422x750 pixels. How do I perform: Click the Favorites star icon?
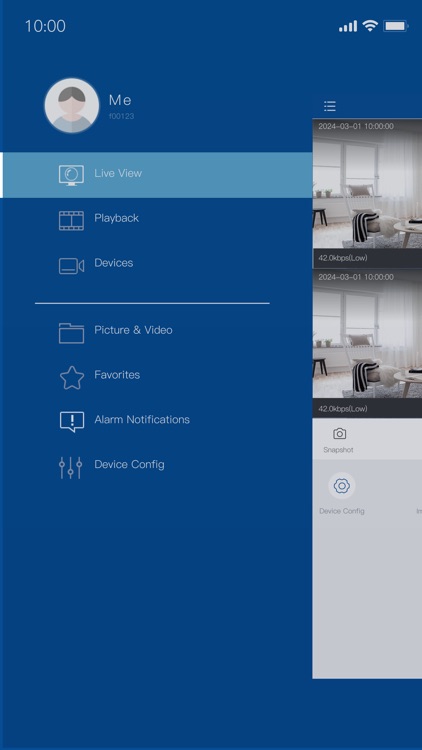[x=72, y=378]
